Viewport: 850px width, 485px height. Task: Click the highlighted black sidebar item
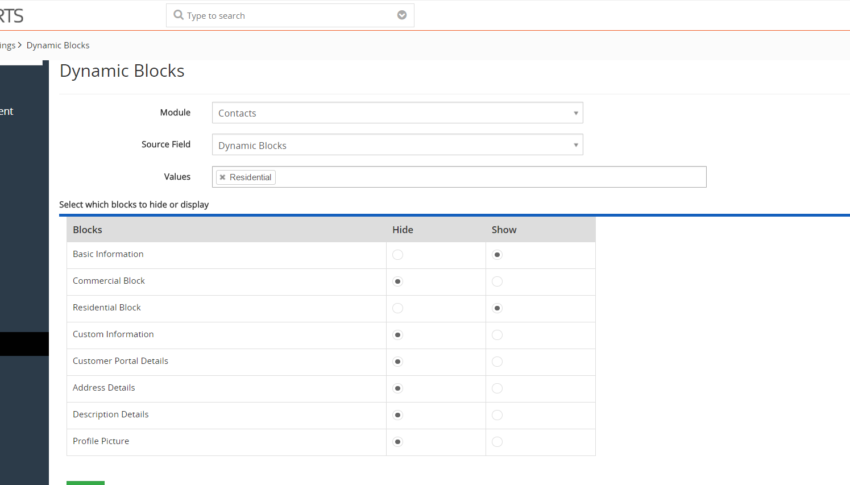coord(24,344)
